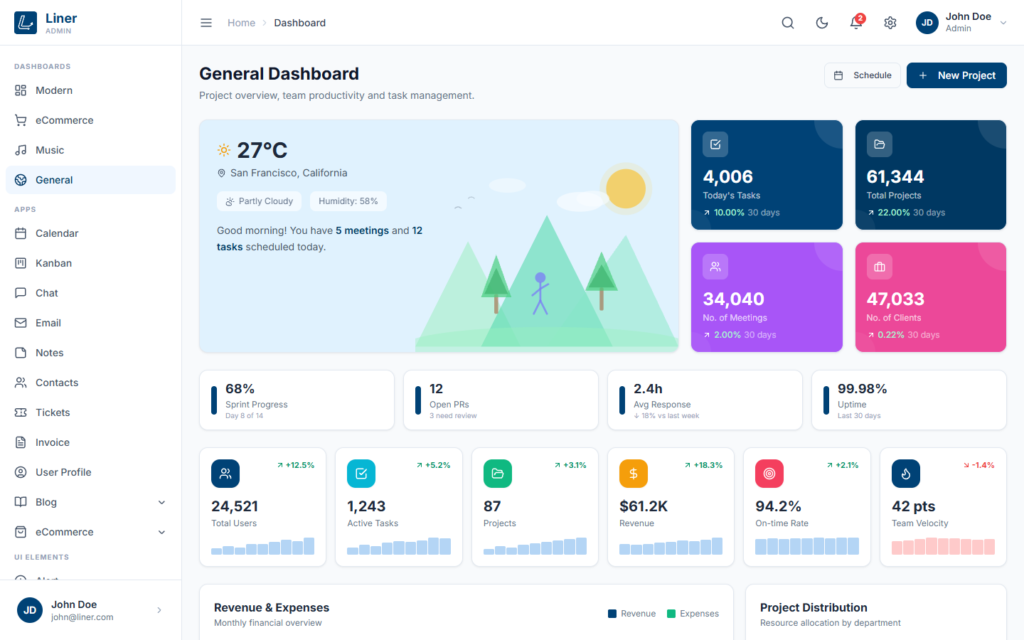This screenshot has width=1024, height=640.
Task: Click the -1.4% velocity trend
Action: point(978,465)
